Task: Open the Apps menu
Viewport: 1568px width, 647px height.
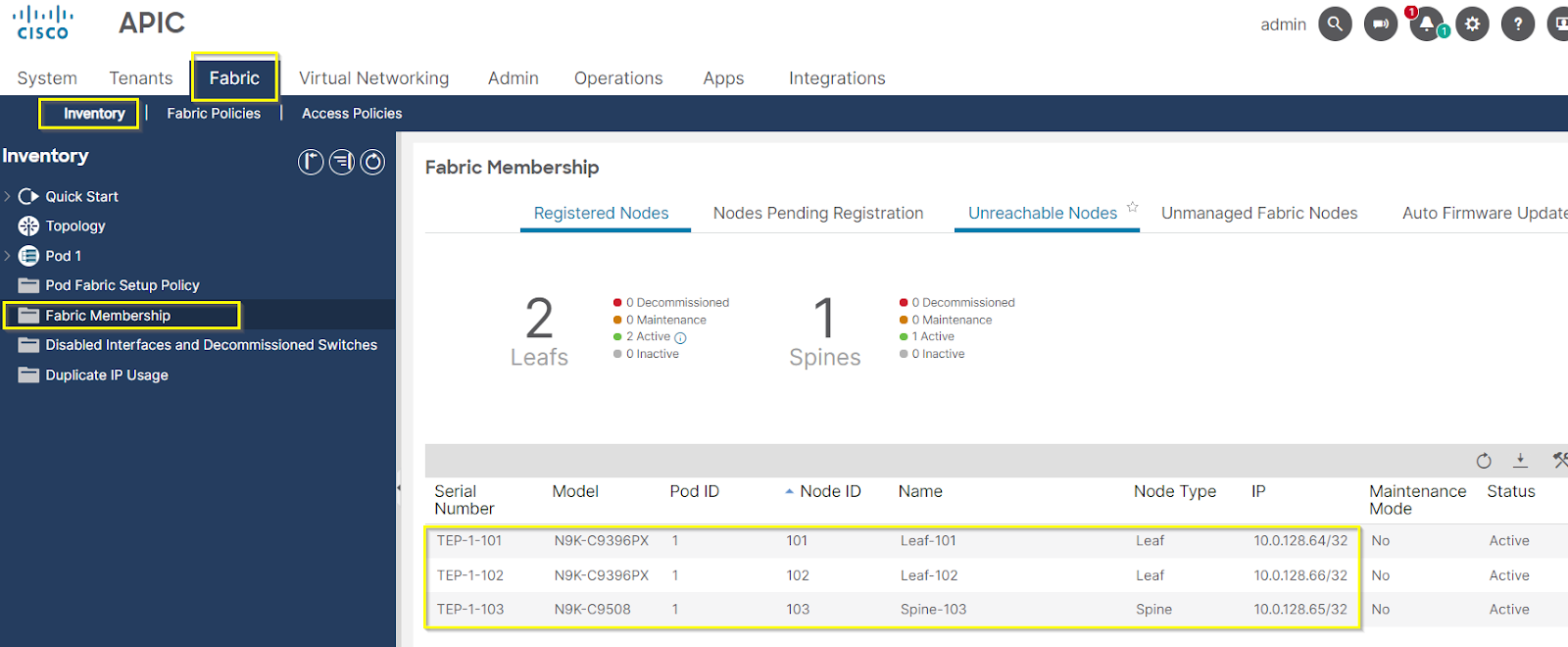Action: [723, 78]
